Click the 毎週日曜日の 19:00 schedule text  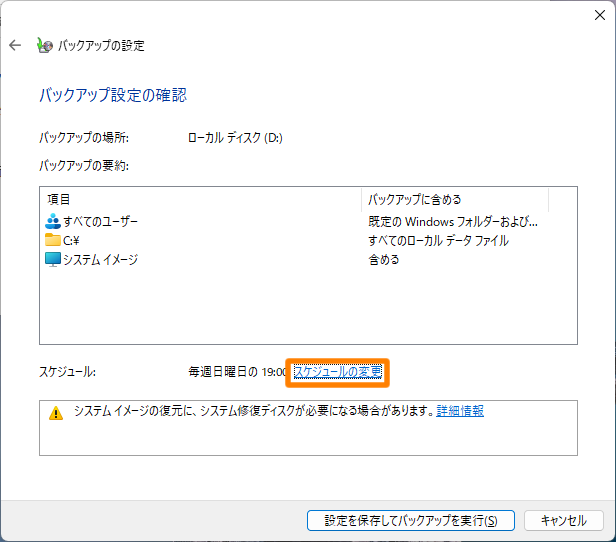tap(237, 372)
